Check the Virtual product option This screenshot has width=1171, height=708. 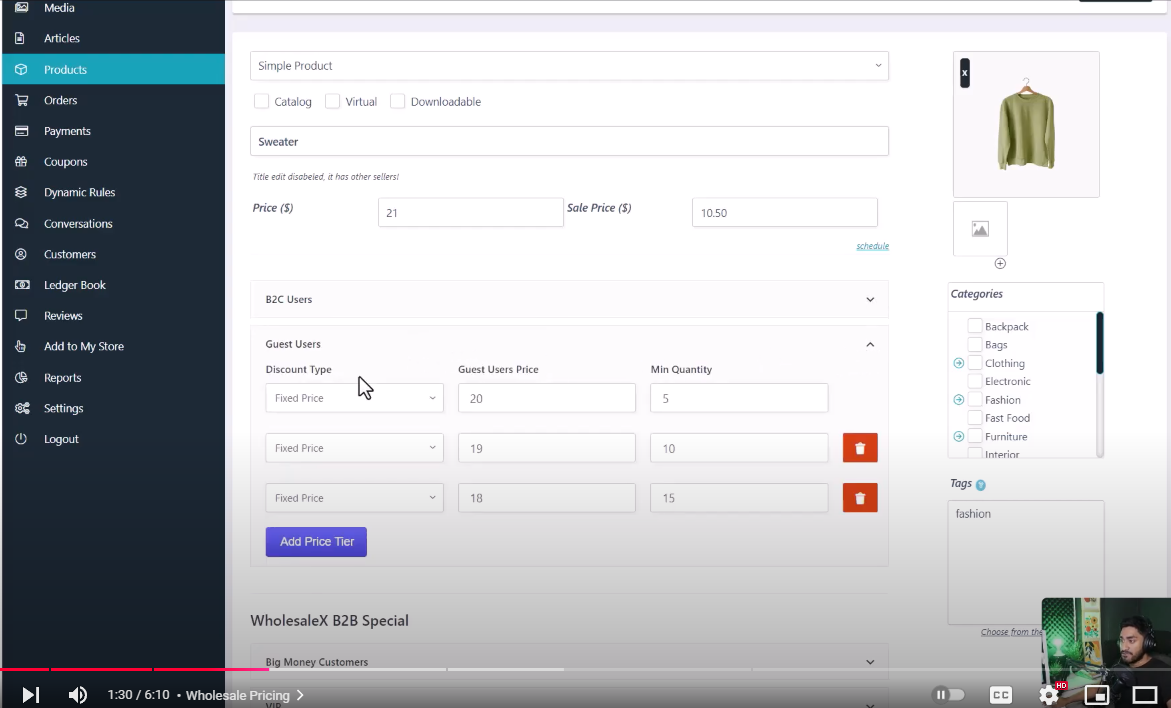333,102
